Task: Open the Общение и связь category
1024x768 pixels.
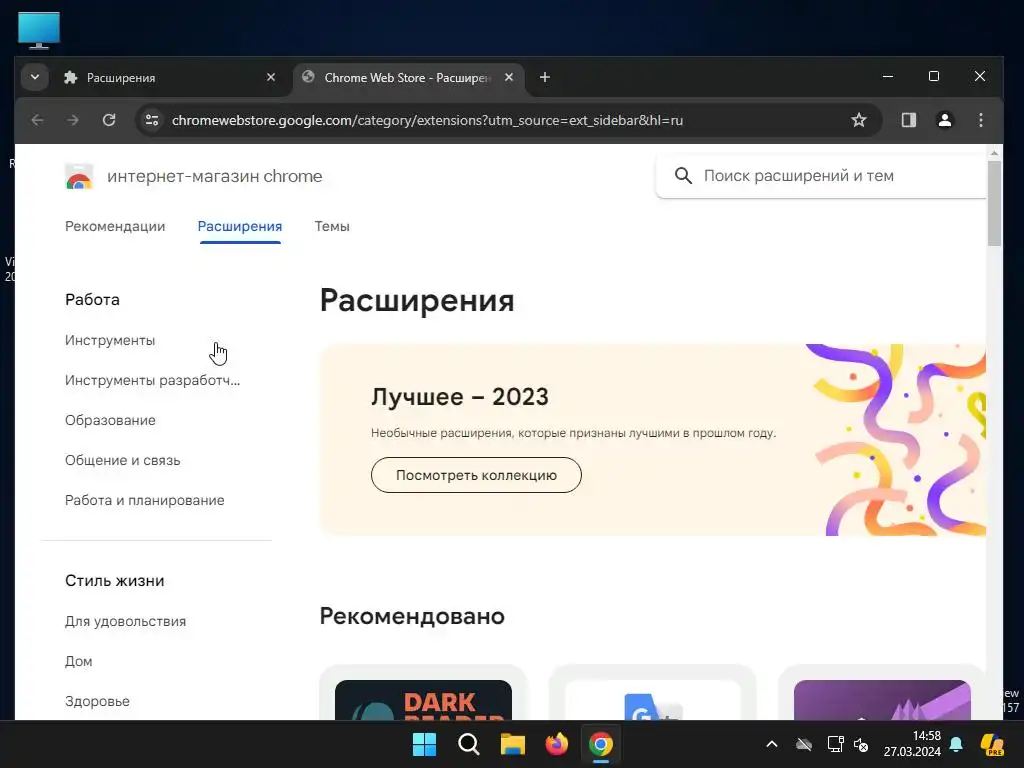Action: pos(122,460)
